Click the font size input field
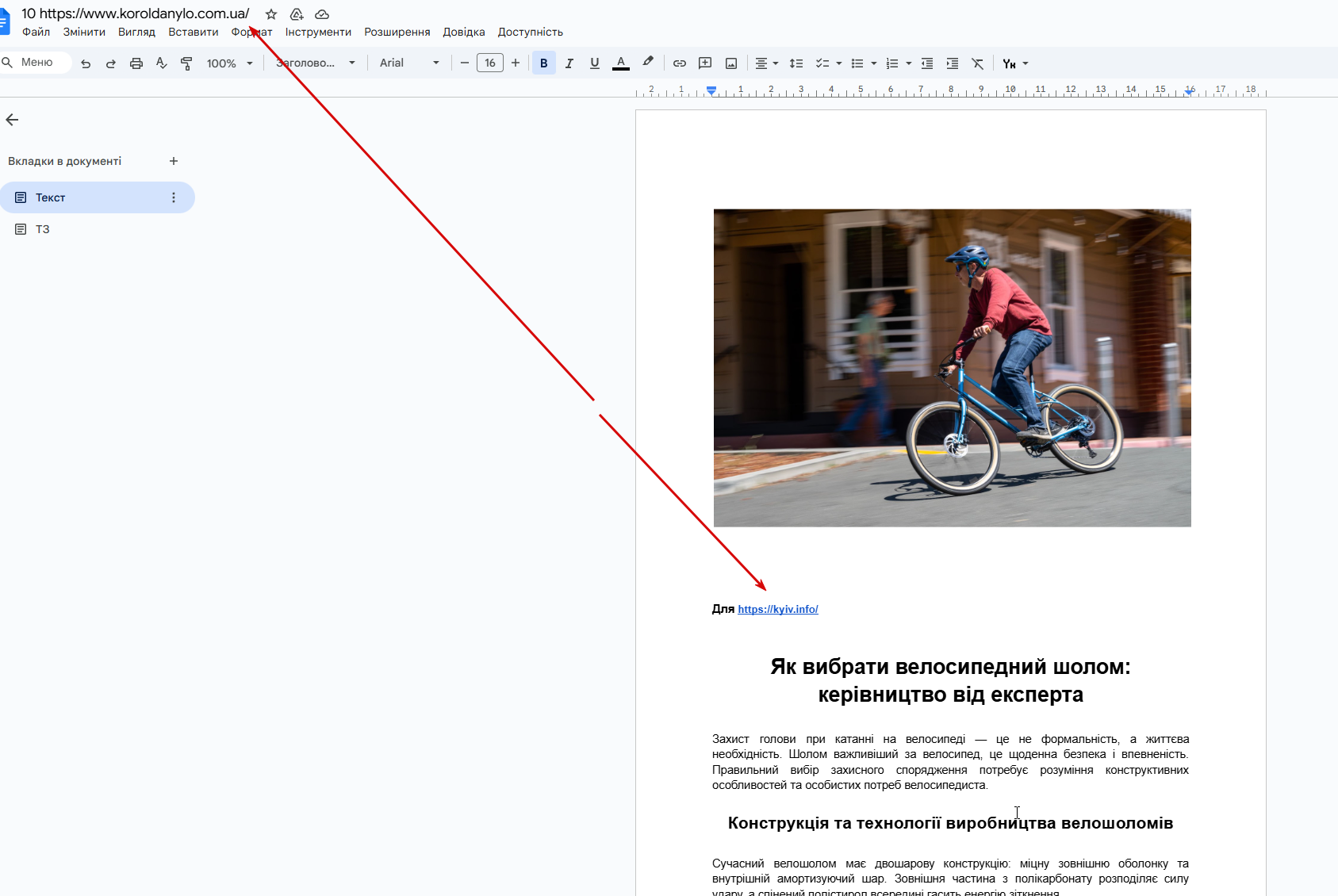 click(x=490, y=63)
